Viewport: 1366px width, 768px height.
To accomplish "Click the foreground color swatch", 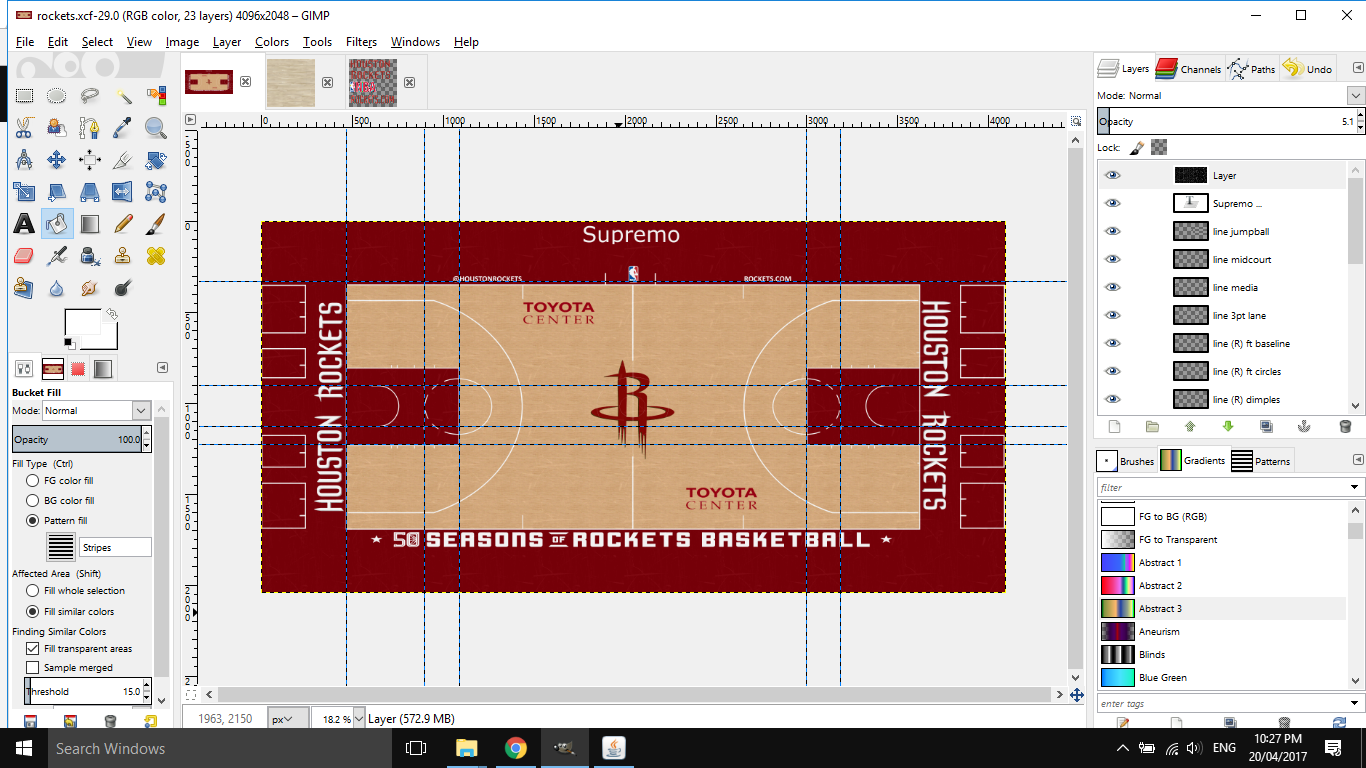I will pos(81,321).
